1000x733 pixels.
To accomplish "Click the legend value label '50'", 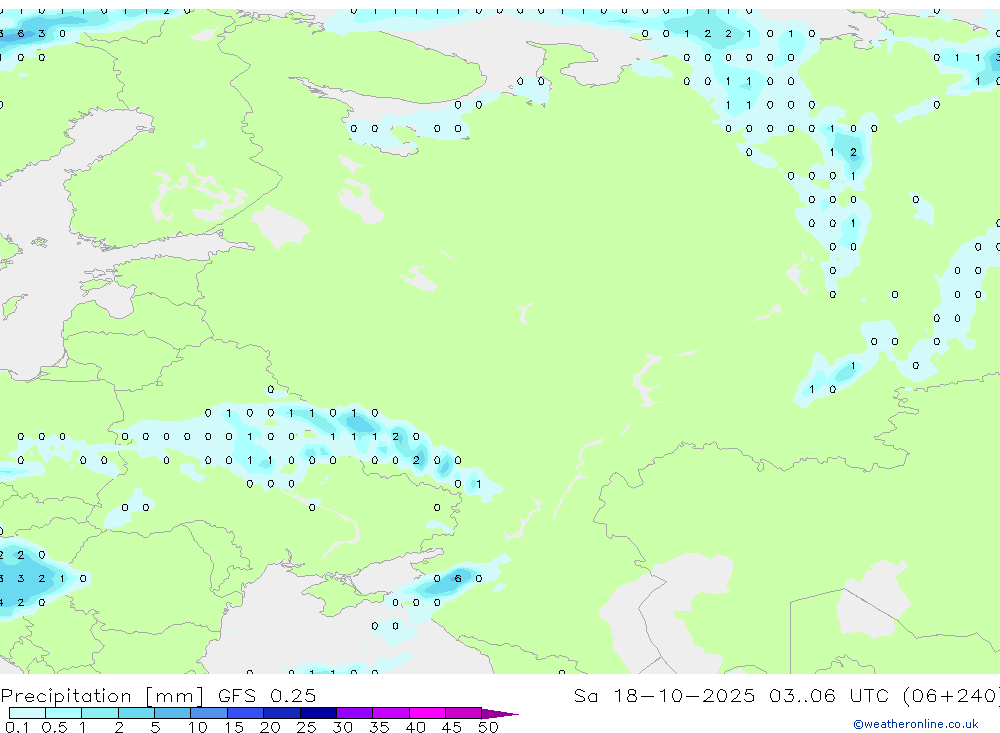I will click(x=488, y=727).
